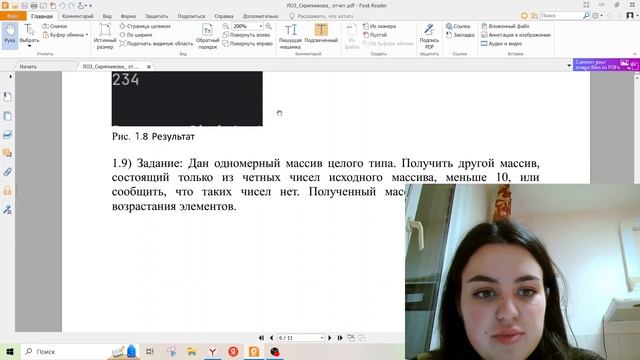Switch to the Дополнительно ribbon tab
Viewport: 640px width, 360px height.
(260, 16)
